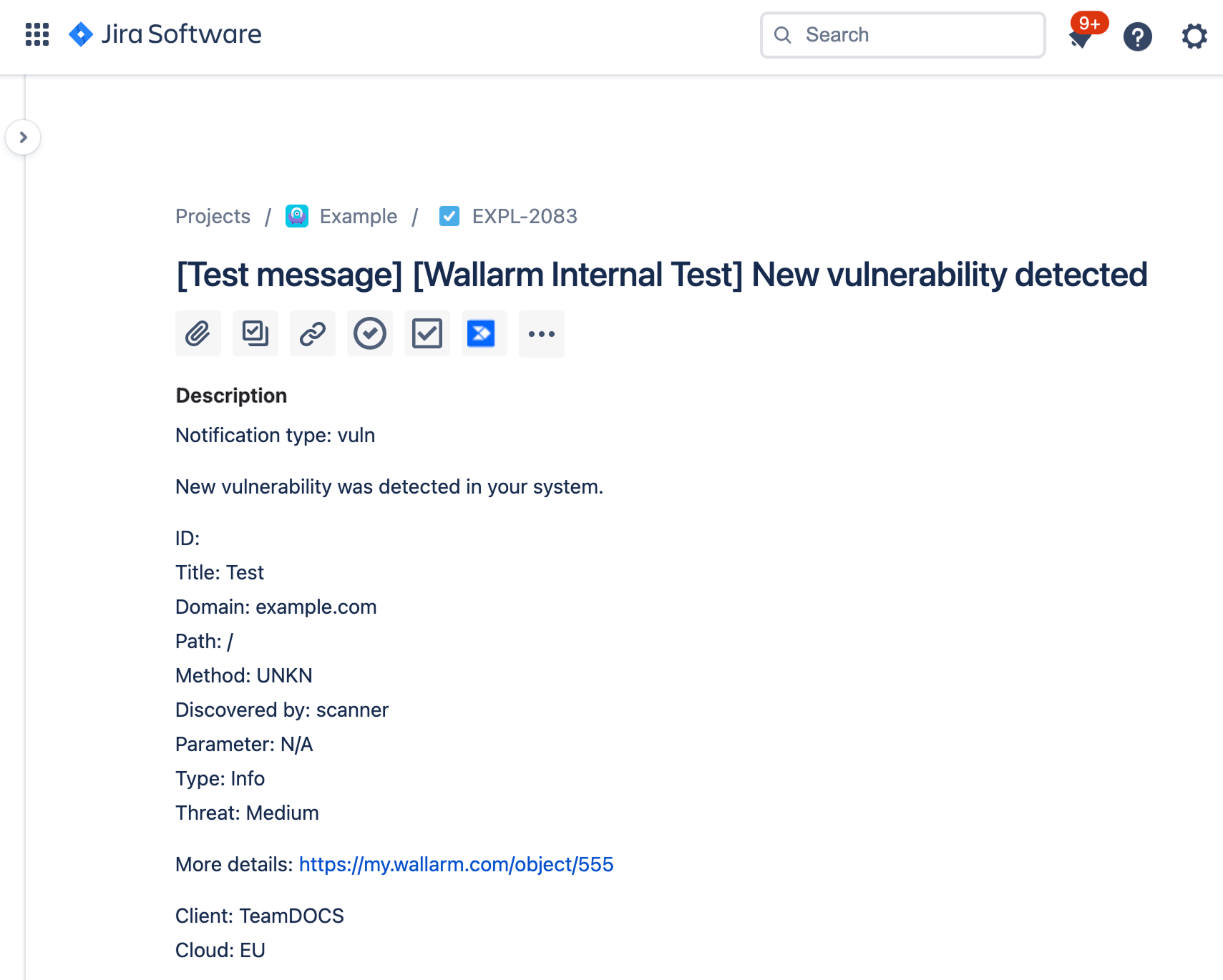Link this issue to another
This screenshot has height=980, width=1223.
[x=312, y=333]
